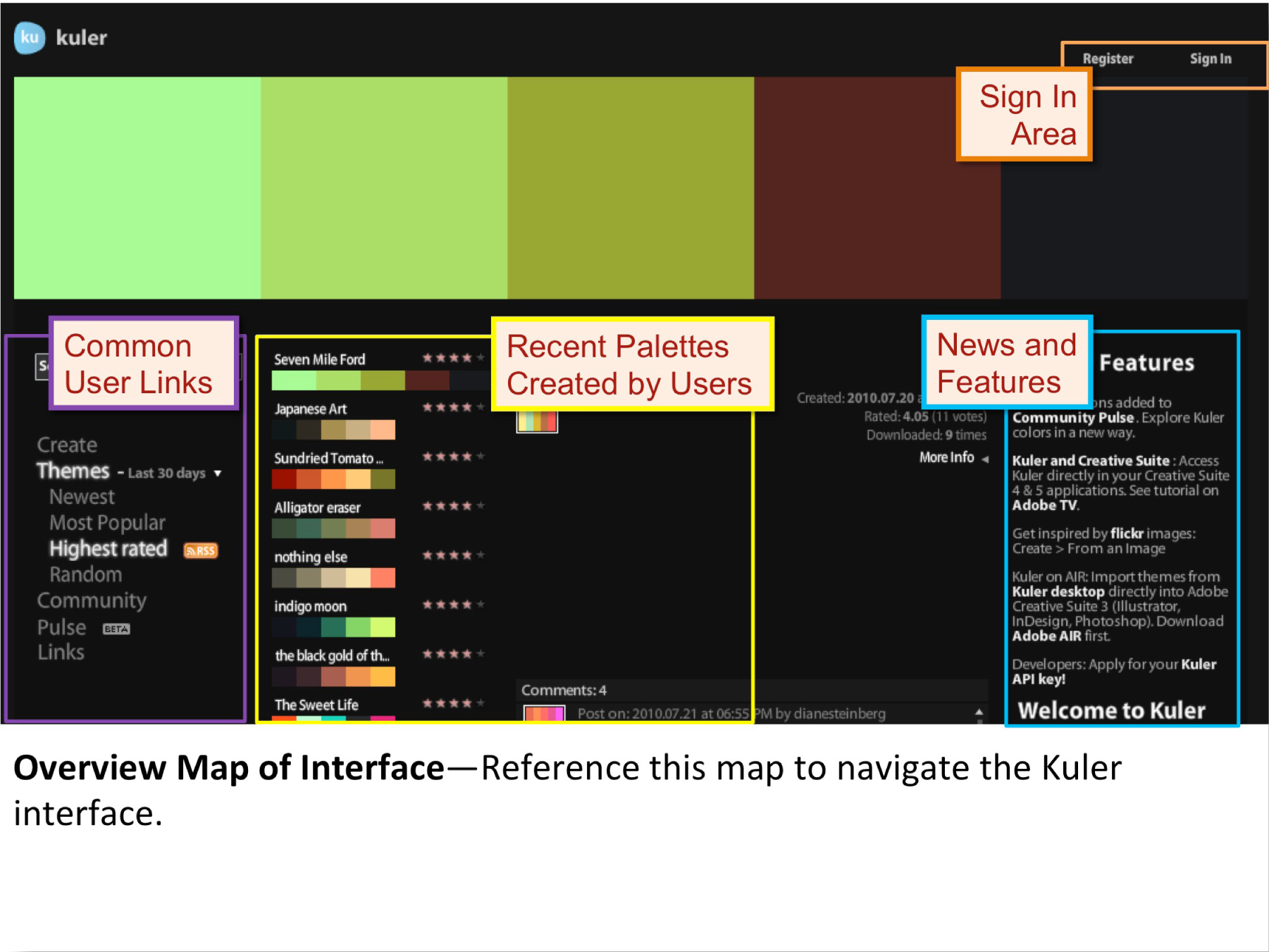This screenshot has width=1269, height=952.
Task: Click the RSS feed icon
Action: coord(201,550)
